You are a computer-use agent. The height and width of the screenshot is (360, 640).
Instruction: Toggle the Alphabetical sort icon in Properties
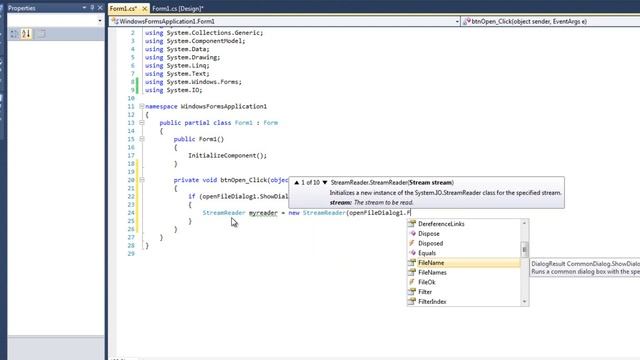(x=27, y=34)
